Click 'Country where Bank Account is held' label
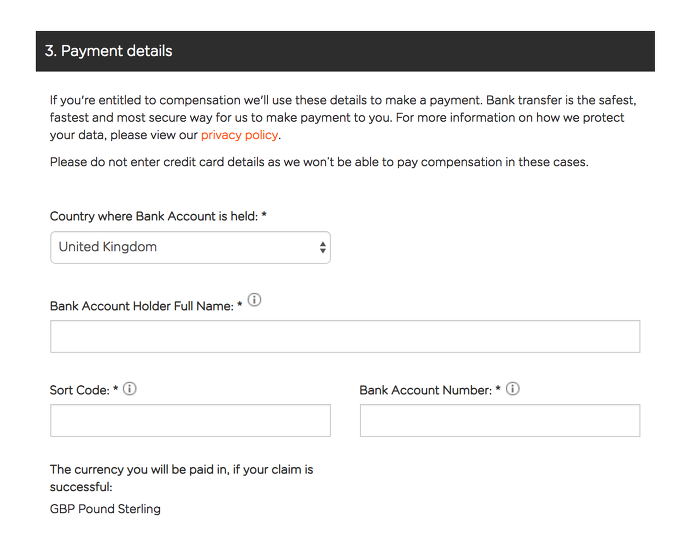The width and height of the screenshot is (683, 549). tap(154, 216)
